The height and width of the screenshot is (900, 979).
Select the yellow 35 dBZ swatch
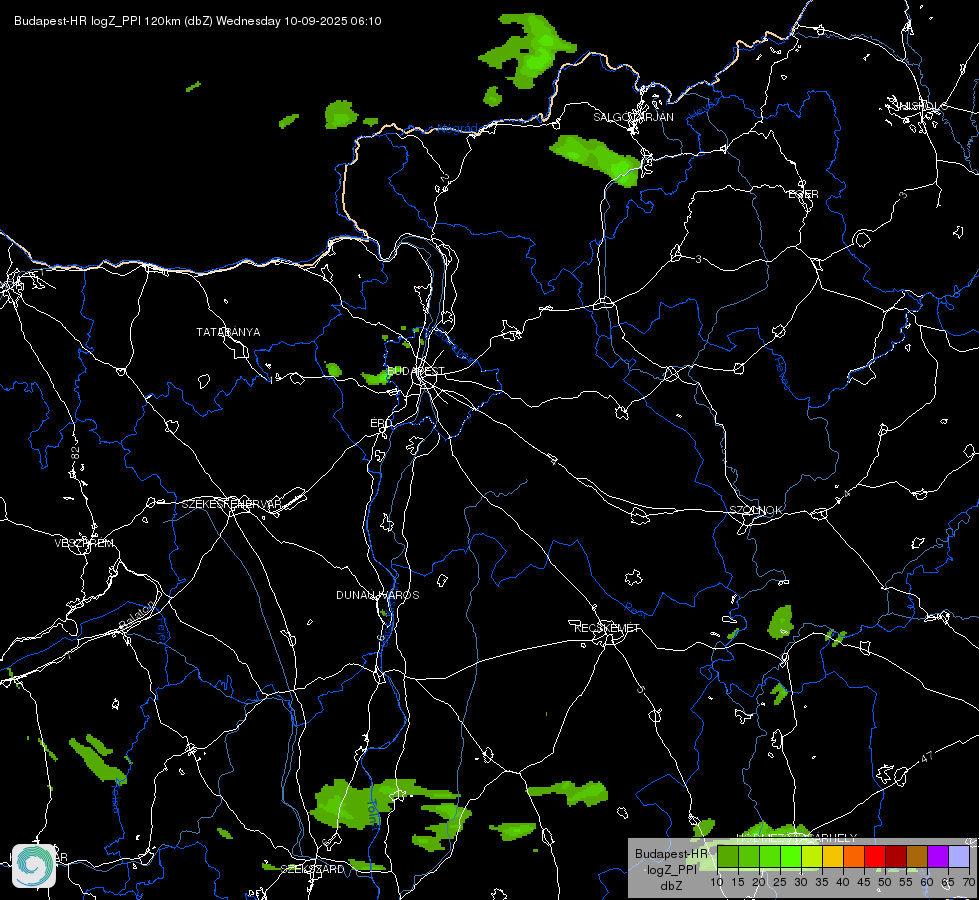[834, 856]
